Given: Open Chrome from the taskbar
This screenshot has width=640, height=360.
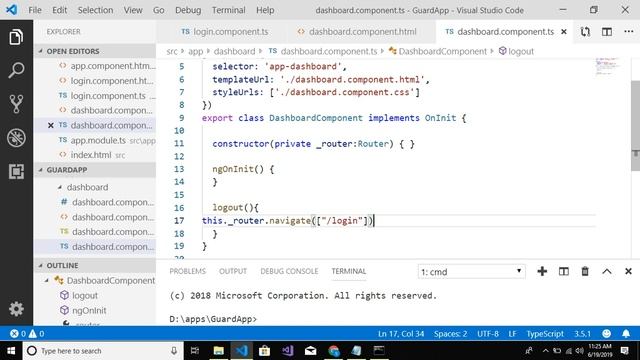Looking at the screenshot, I should coord(334,351).
